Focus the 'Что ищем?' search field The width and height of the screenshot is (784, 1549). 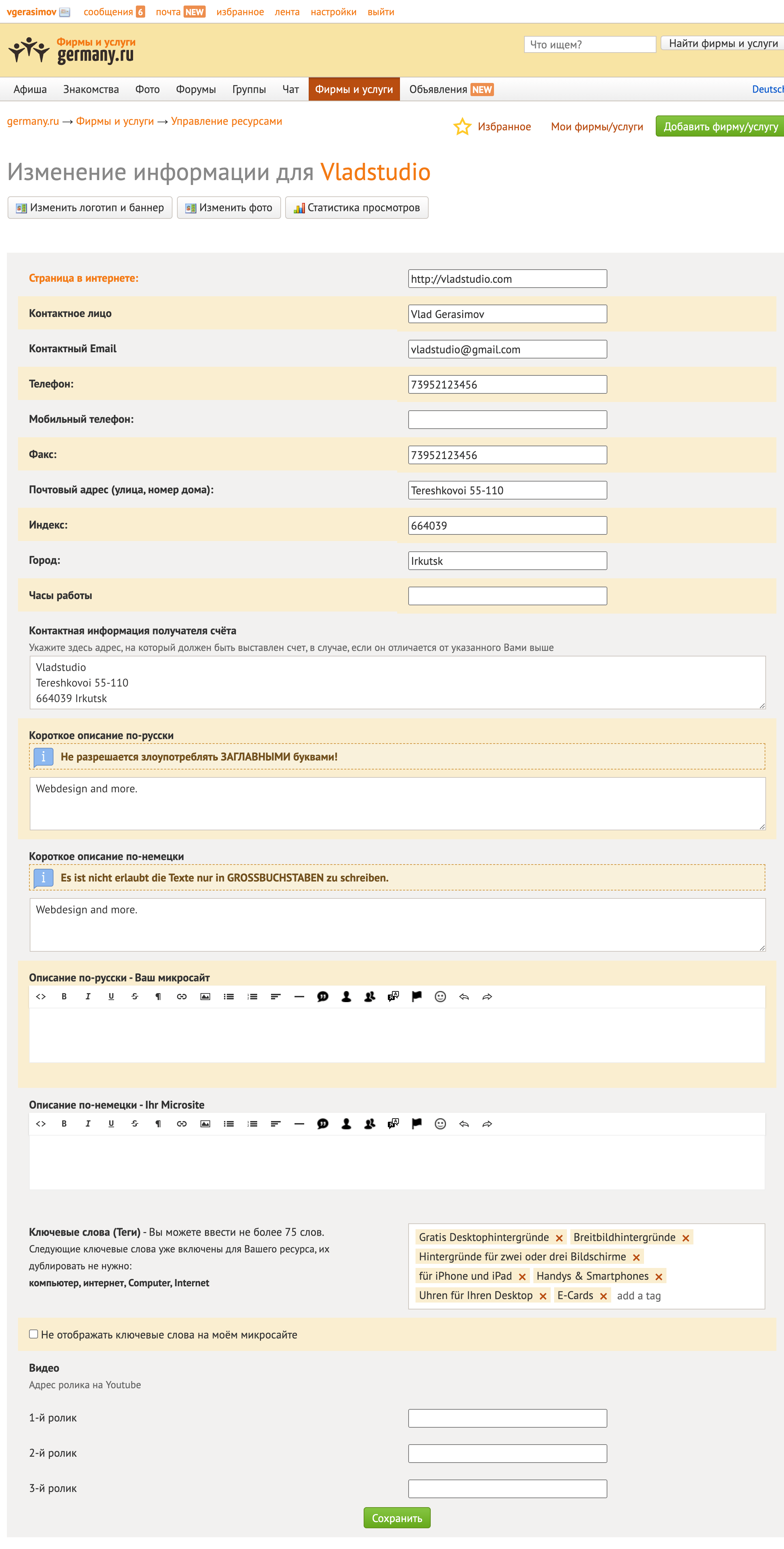click(x=590, y=45)
